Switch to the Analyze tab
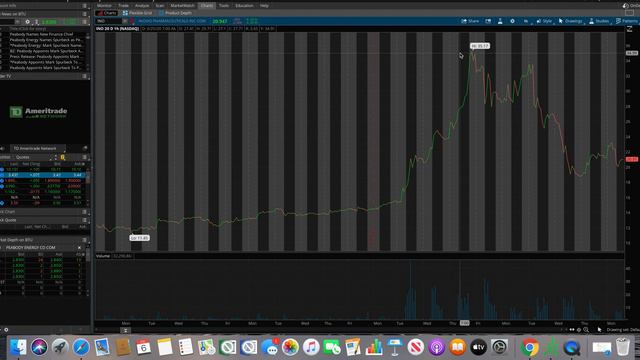This screenshot has width=640, height=360. (x=142, y=6)
